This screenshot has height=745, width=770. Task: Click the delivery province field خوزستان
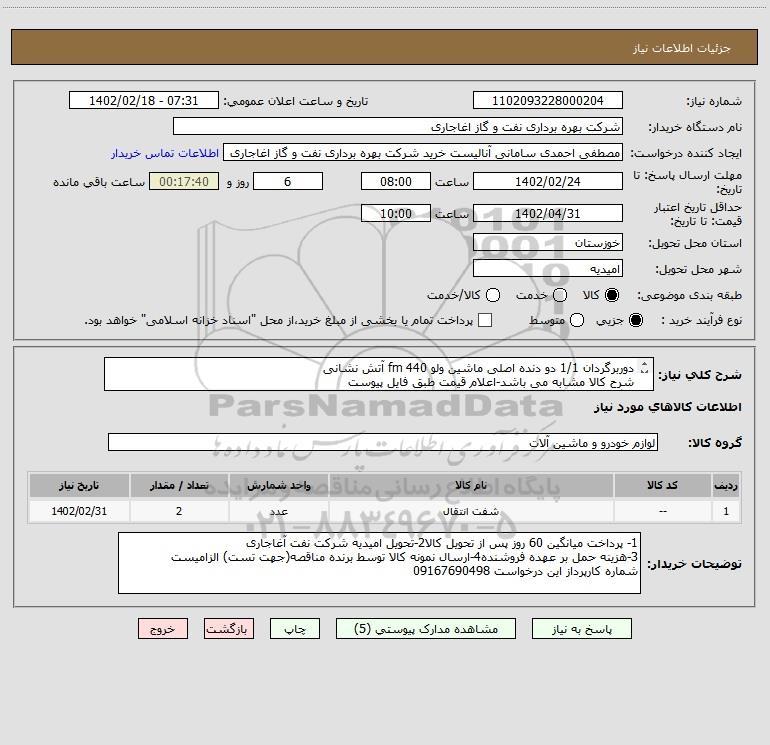[x=548, y=243]
